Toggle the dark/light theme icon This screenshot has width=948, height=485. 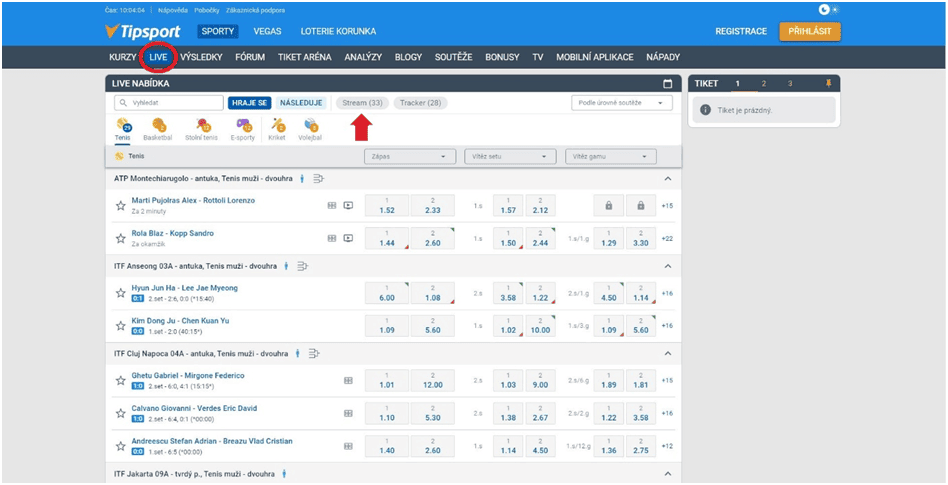[829, 10]
